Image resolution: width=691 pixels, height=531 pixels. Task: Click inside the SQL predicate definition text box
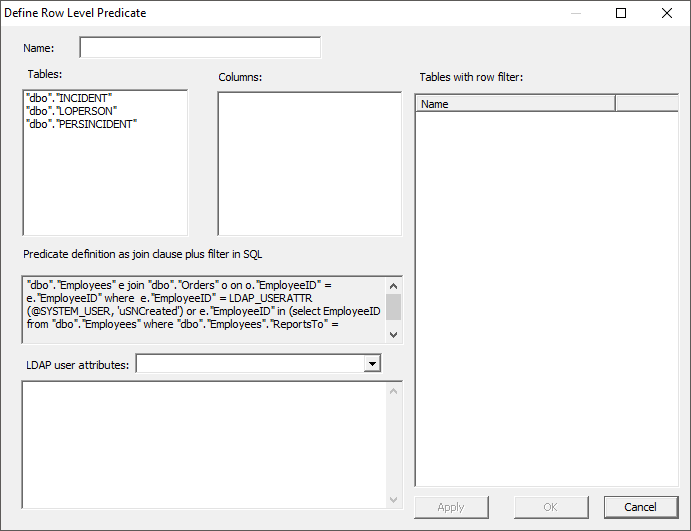pyautogui.click(x=204, y=310)
